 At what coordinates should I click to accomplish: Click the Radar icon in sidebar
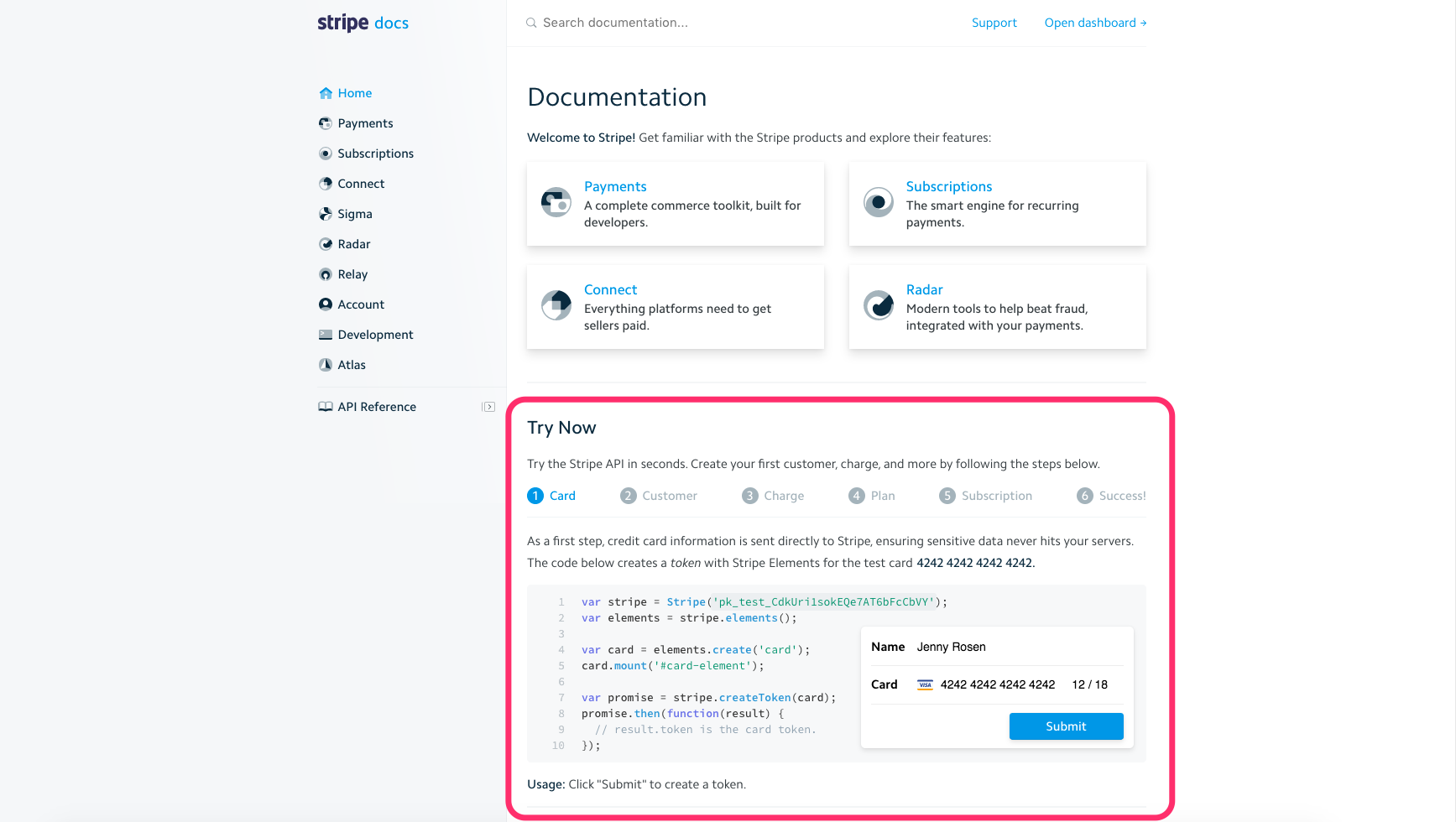coord(326,244)
